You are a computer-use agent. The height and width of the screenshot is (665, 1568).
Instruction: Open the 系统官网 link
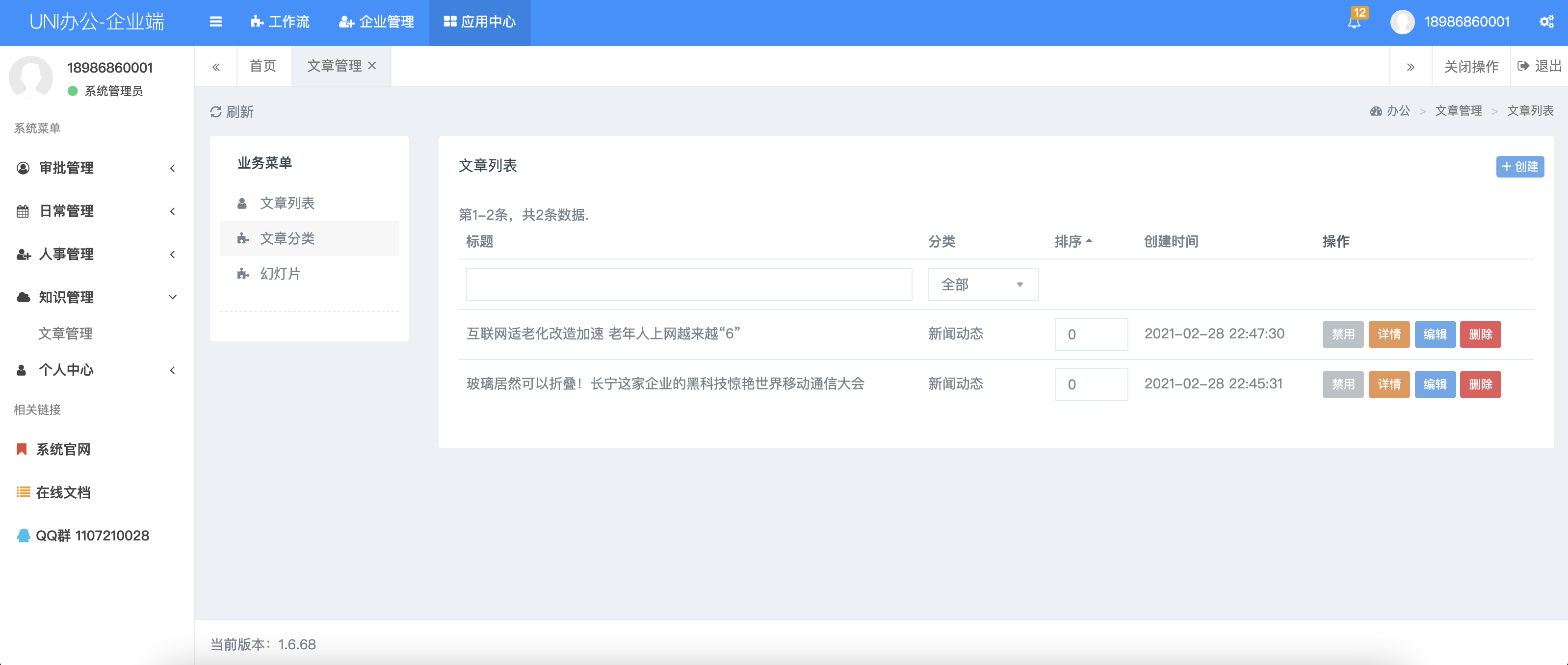coord(63,449)
